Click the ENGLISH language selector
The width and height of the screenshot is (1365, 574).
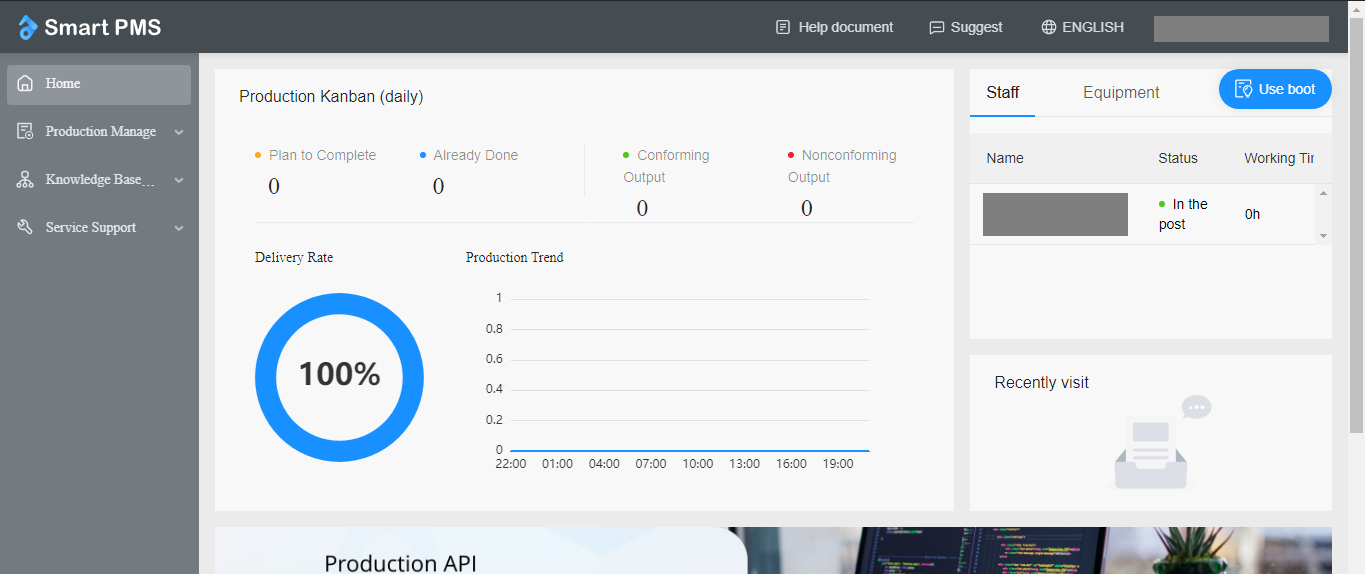[1092, 28]
